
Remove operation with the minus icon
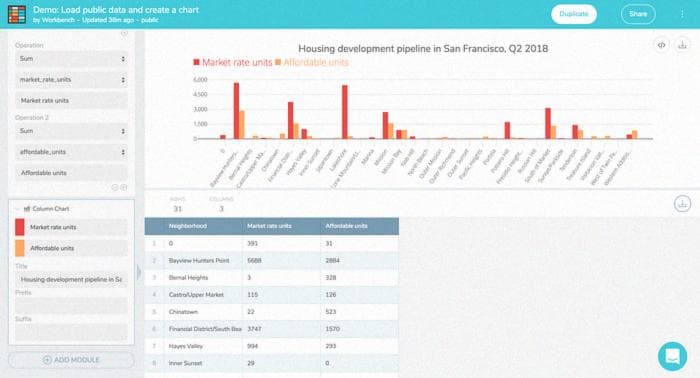pos(115,187)
